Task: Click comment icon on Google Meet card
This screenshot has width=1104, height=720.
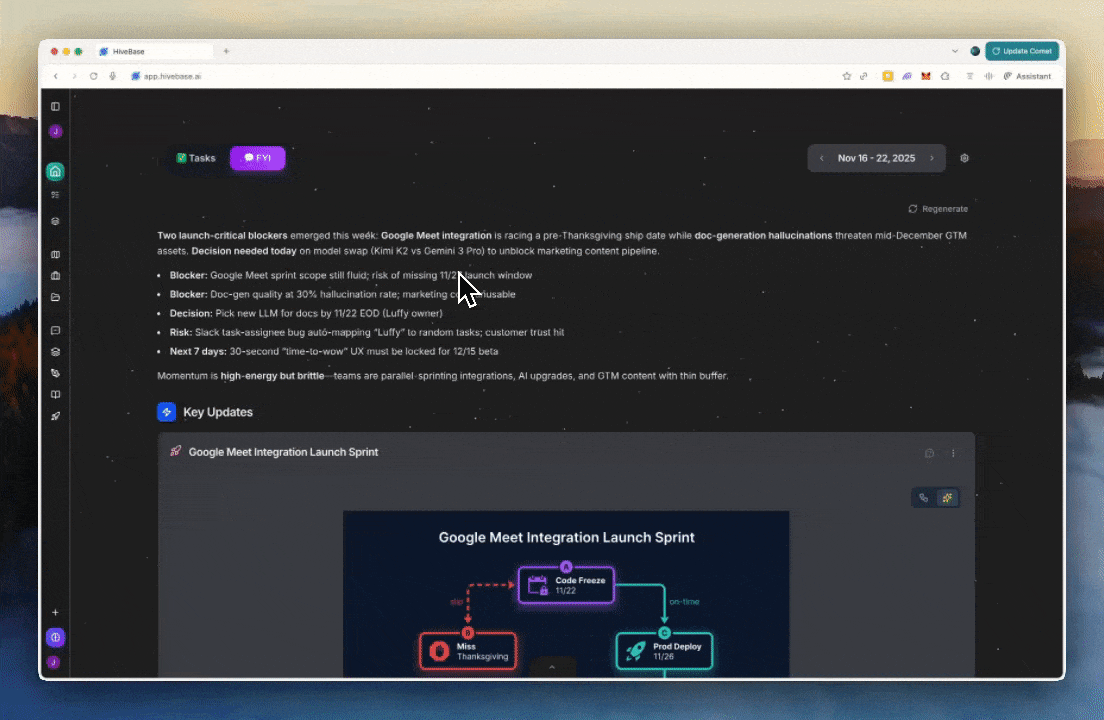Action: click(929, 453)
